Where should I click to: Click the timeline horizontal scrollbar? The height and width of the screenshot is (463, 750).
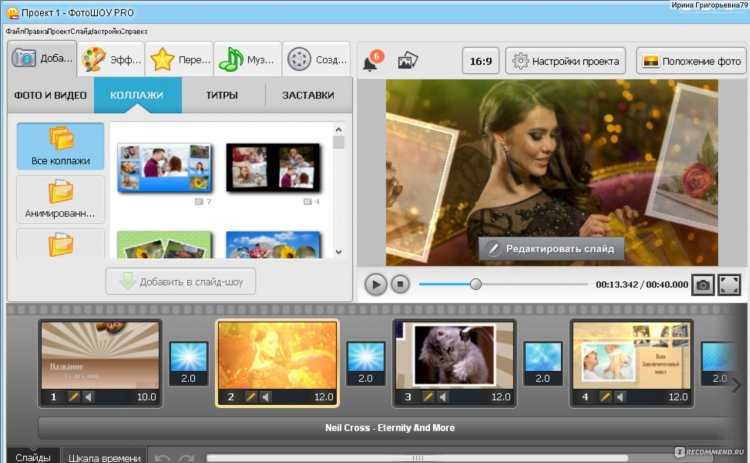click(x=417, y=458)
